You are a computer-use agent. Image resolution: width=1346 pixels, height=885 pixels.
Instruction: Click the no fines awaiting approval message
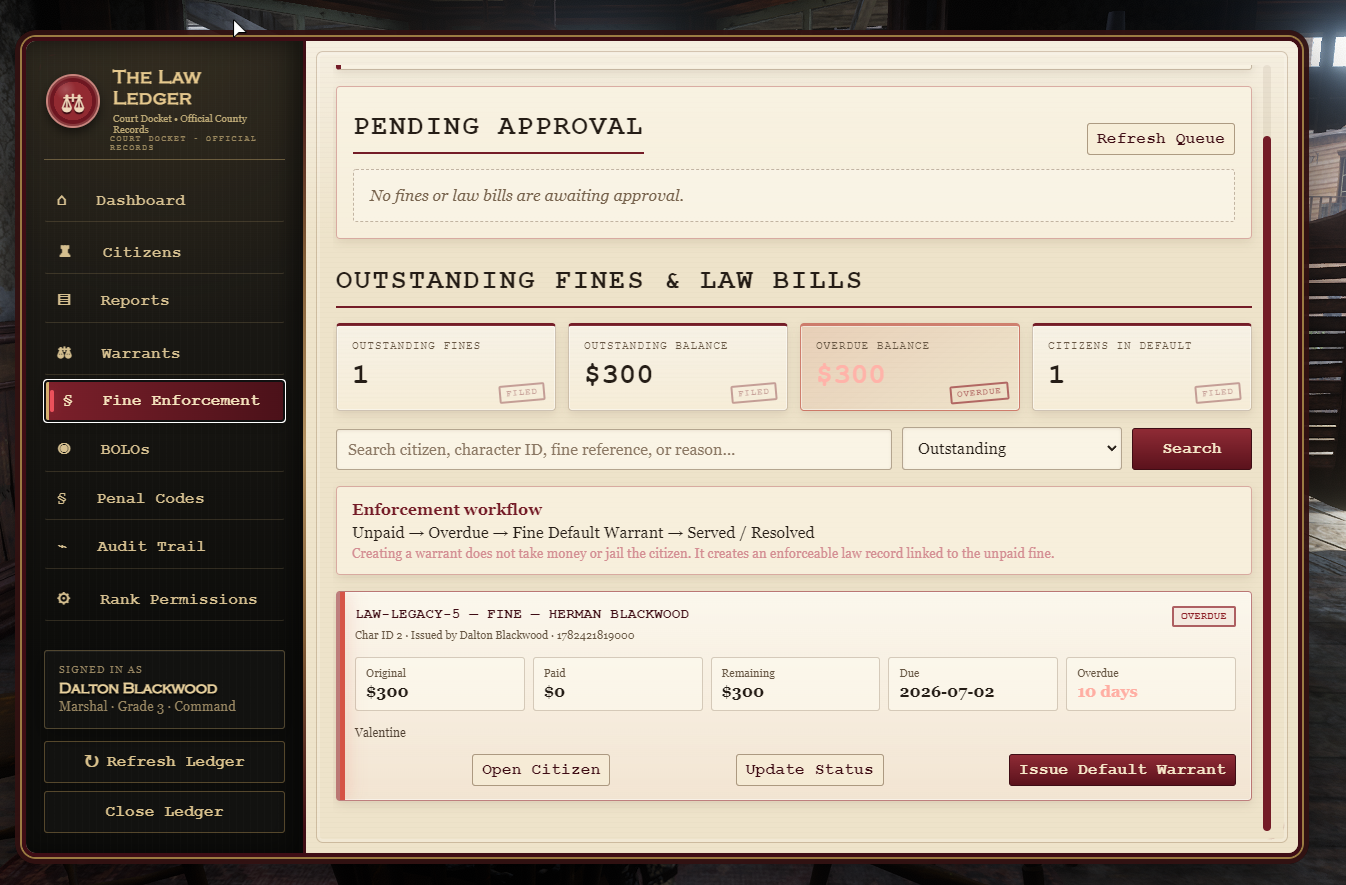(x=527, y=196)
